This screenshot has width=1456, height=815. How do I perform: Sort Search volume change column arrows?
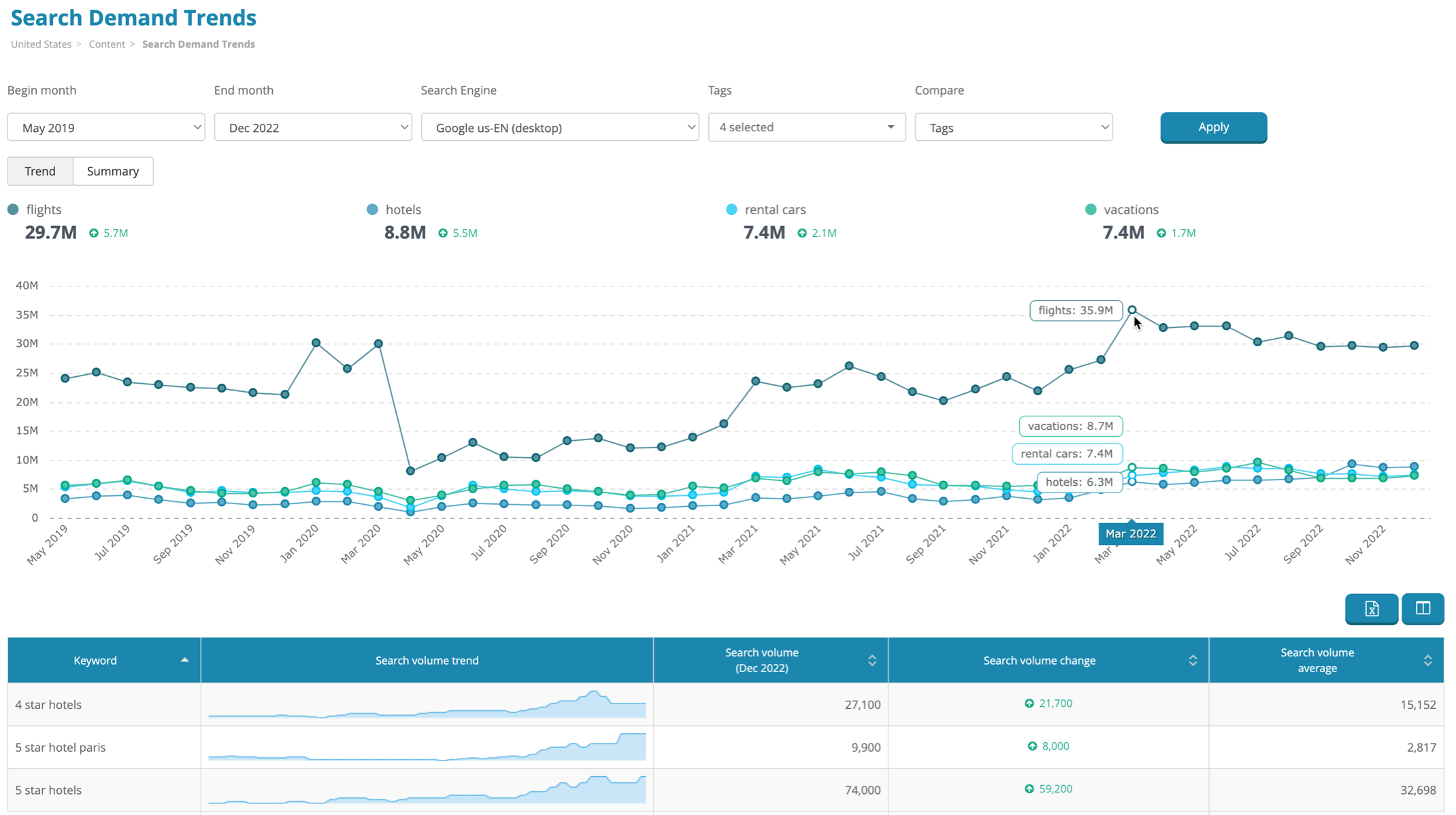(x=1192, y=660)
